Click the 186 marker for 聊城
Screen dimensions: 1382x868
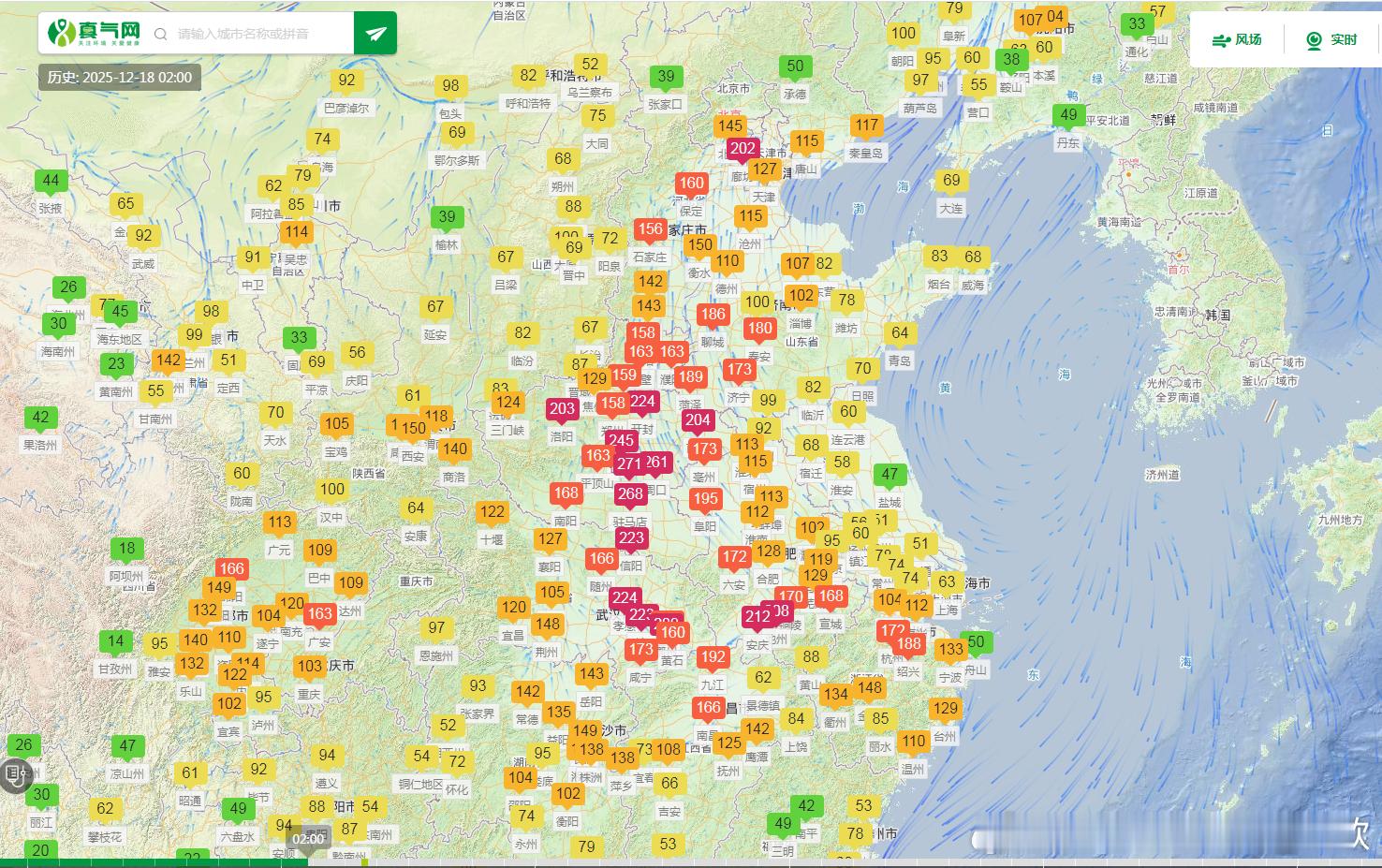713,315
